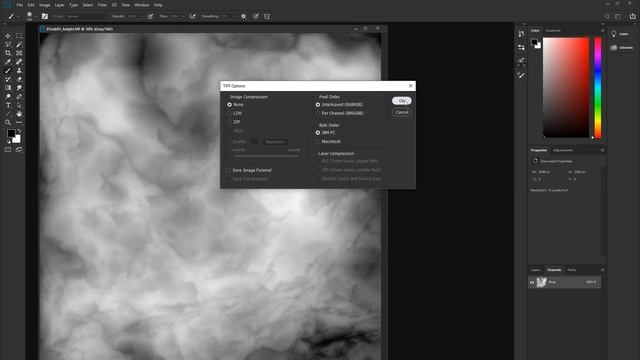Click Cancel in TIFF Options dialog
The image size is (640, 360).
402,112
